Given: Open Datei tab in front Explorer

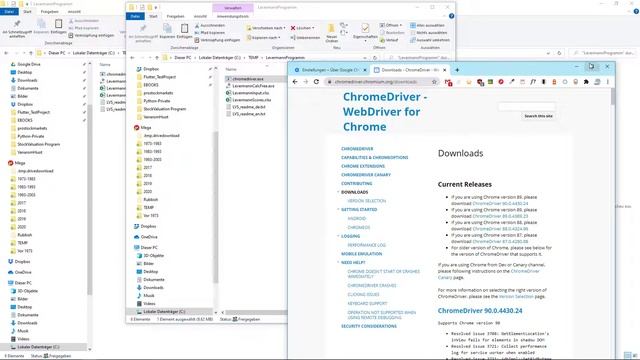Looking at the screenshot, I should (x=135, y=16).
